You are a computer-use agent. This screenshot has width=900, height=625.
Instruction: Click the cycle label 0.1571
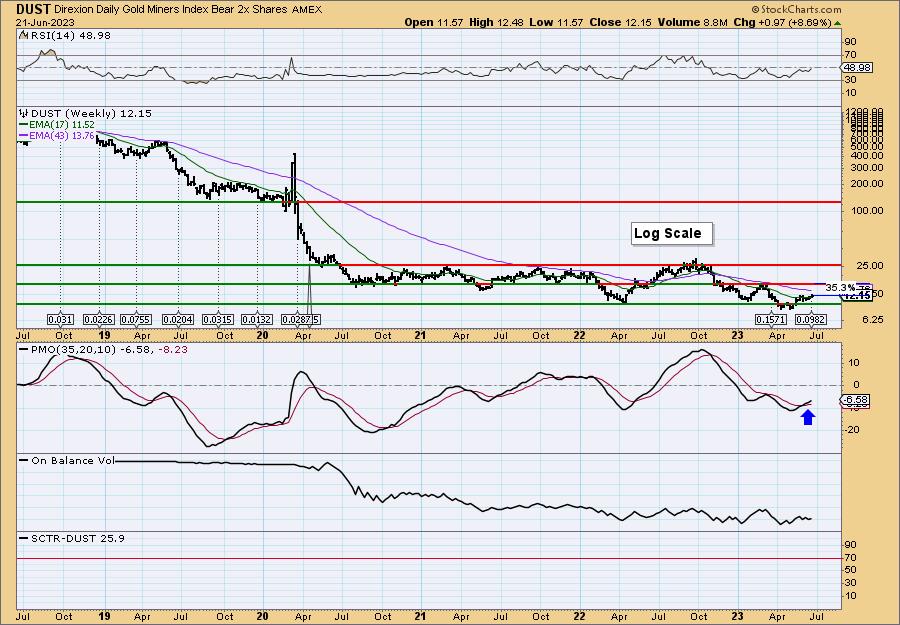(x=771, y=319)
